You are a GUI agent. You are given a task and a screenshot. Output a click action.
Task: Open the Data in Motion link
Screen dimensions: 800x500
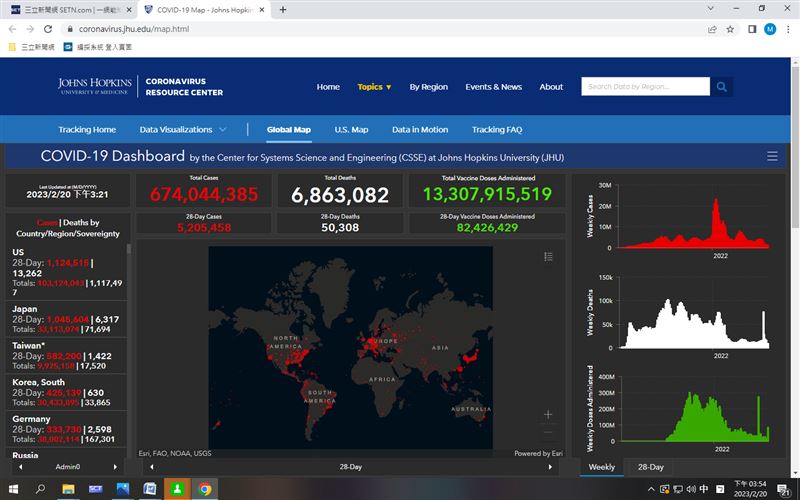pyautogui.click(x=420, y=130)
